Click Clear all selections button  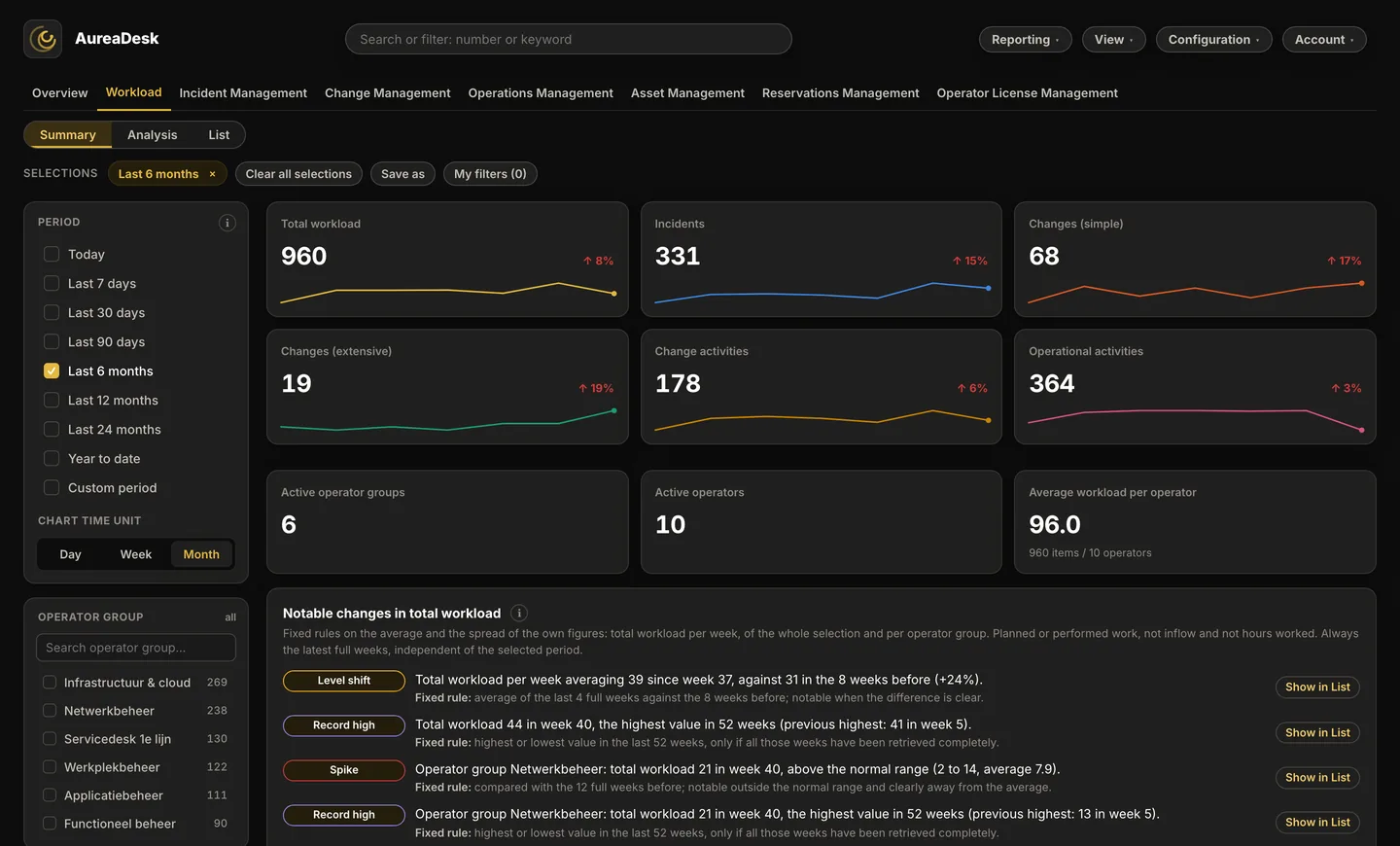298,174
